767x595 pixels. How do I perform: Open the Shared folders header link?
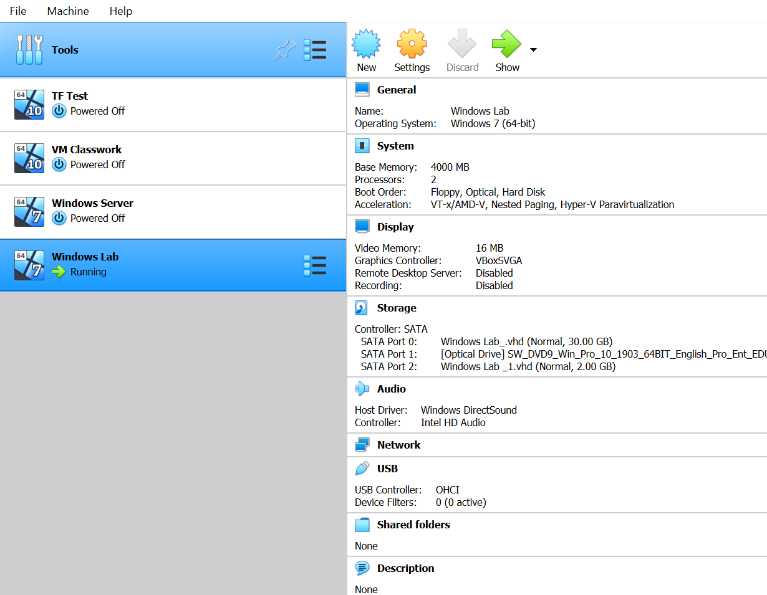click(413, 525)
